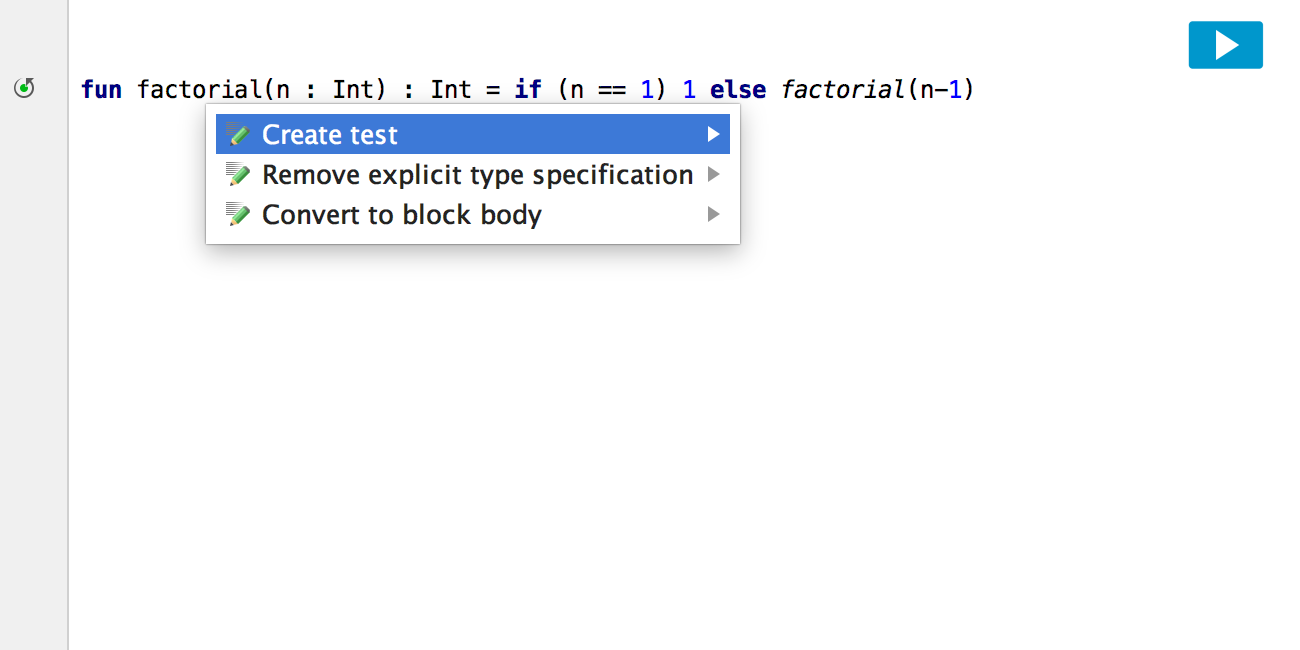Expand the Remove explicit type specification submenu arrow

(x=713, y=174)
